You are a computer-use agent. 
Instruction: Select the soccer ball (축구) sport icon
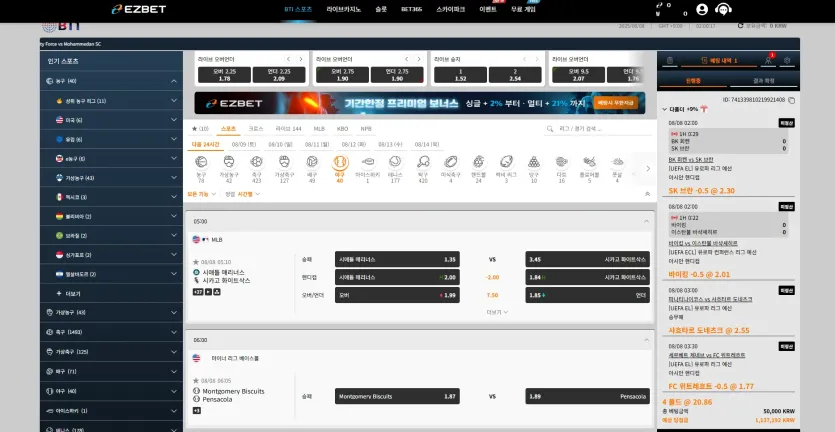click(256, 162)
